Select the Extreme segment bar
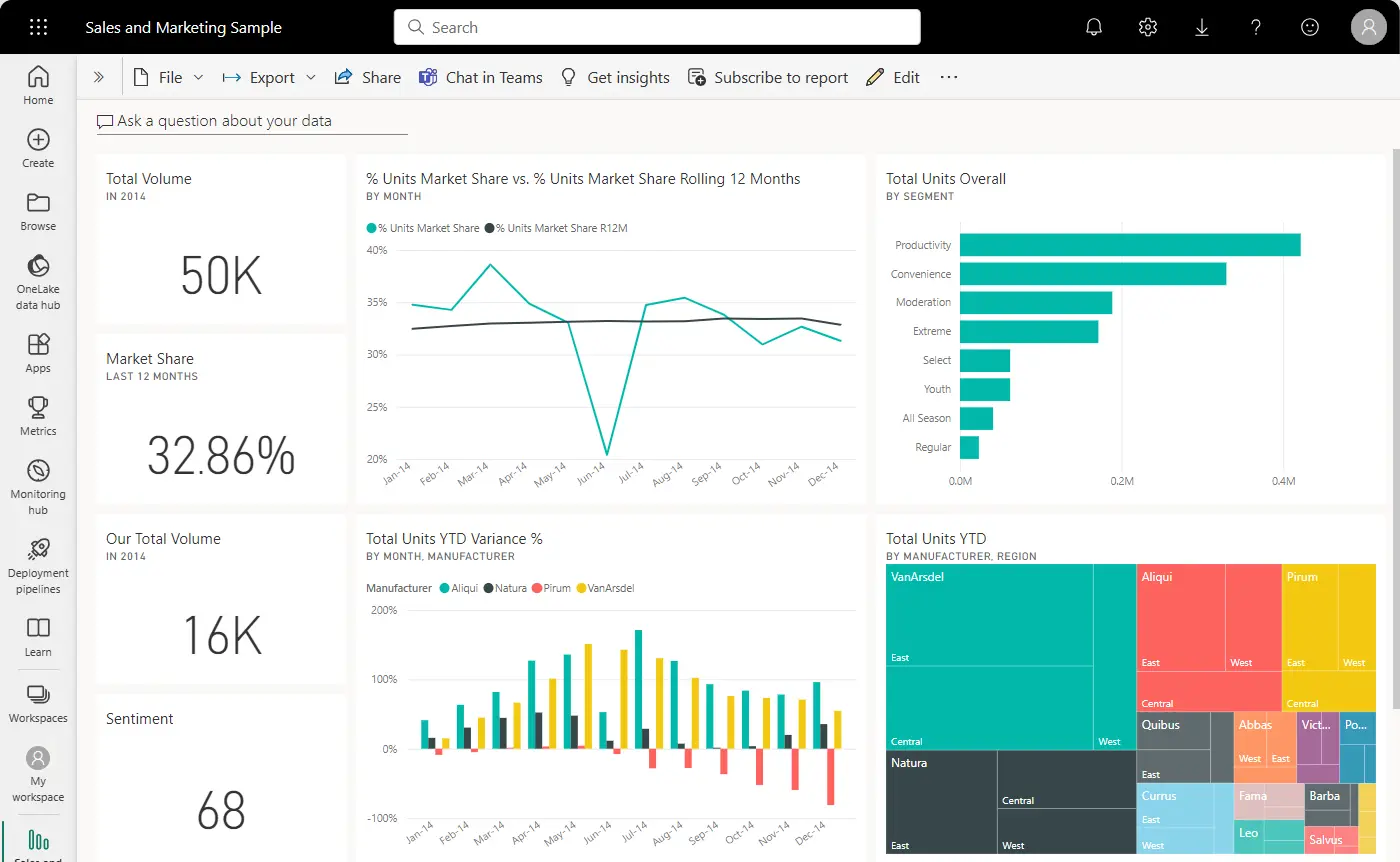Screen dimensions: 1400x862 [1029, 332]
